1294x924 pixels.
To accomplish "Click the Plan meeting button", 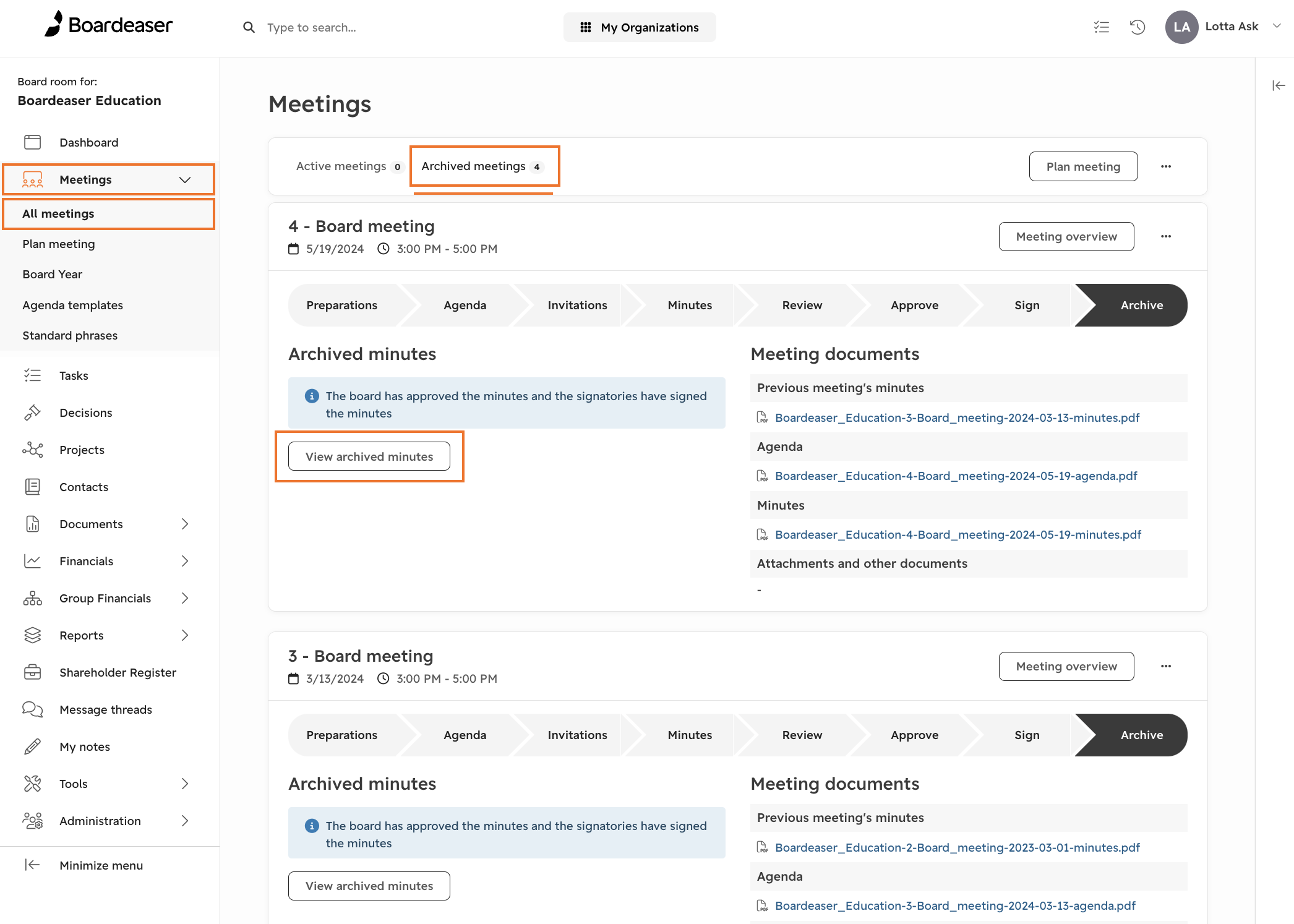I will (x=1083, y=166).
